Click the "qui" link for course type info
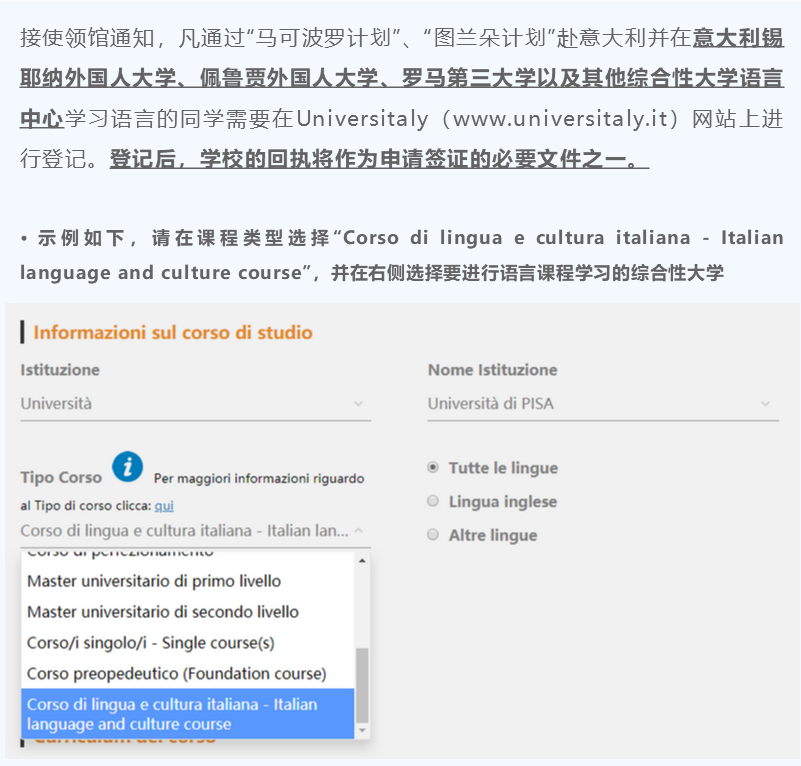 [163, 506]
